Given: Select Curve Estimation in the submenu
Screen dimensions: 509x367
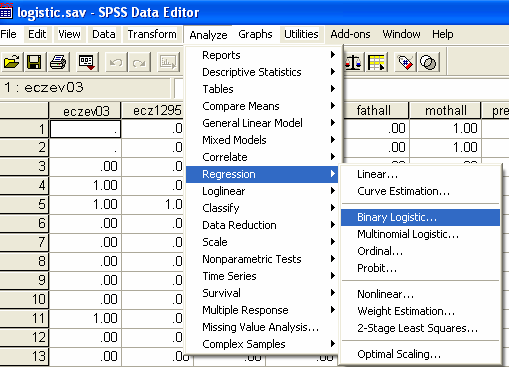Looking at the screenshot, I should [420, 191].
